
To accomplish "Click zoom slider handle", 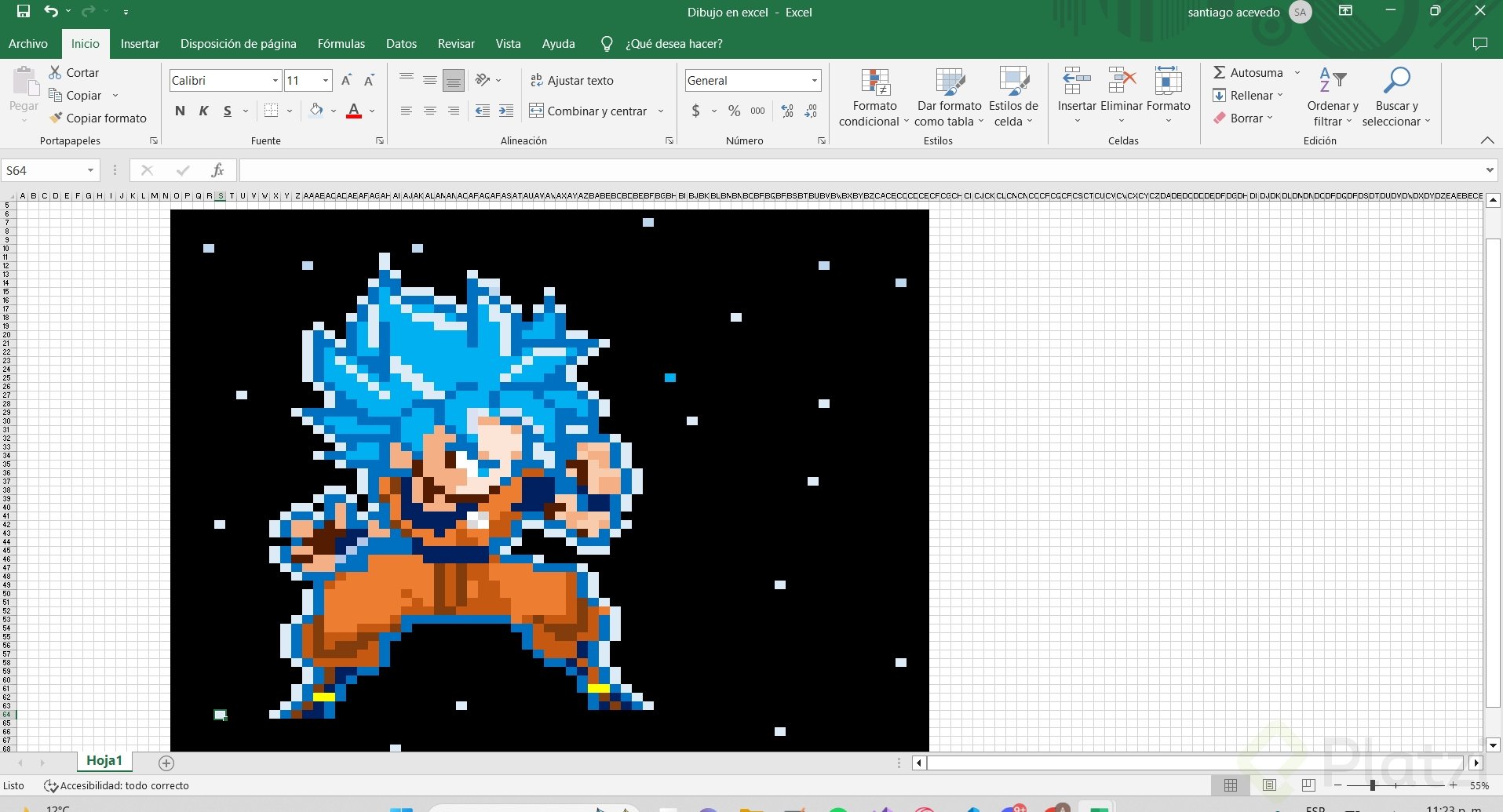I will 1373,785.
